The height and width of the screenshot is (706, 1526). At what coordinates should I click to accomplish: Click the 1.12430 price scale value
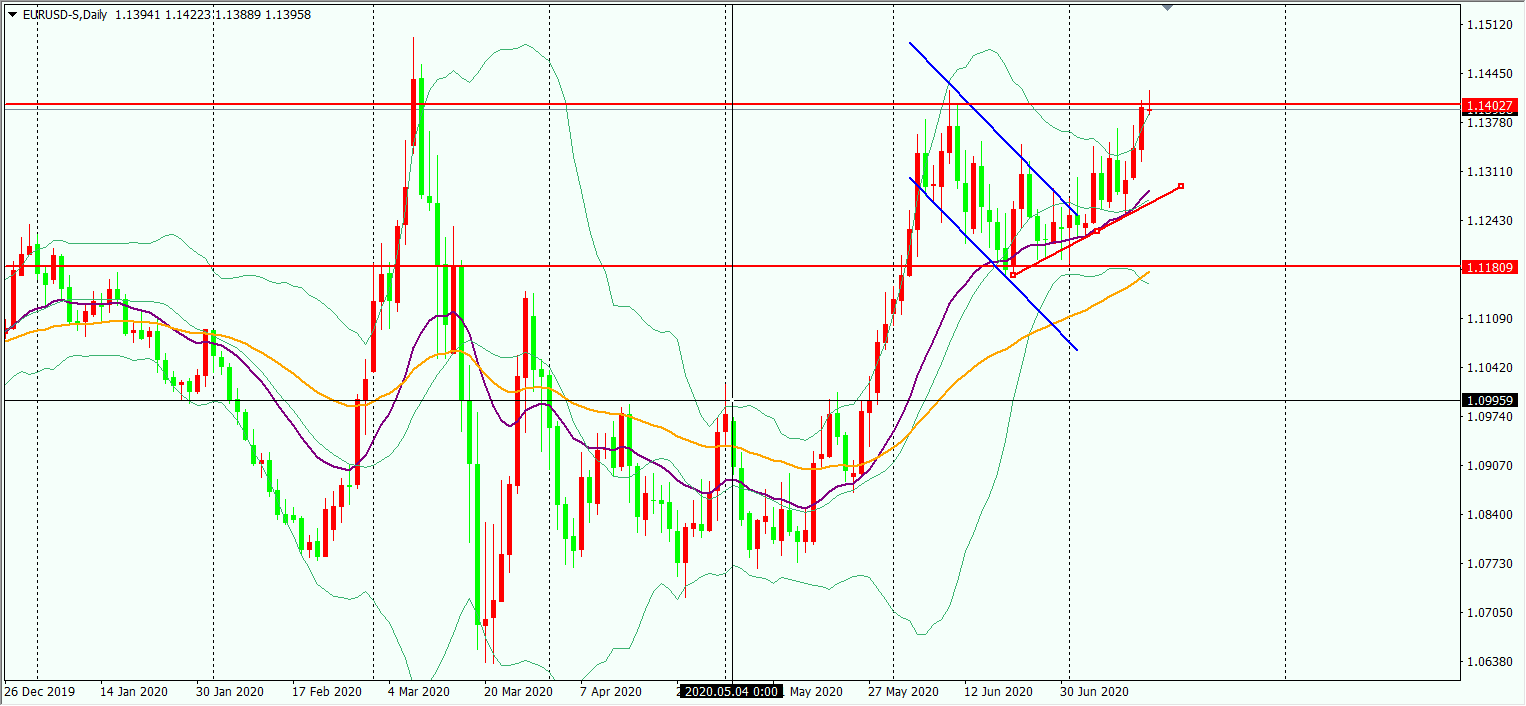(x=1490, y=221)
